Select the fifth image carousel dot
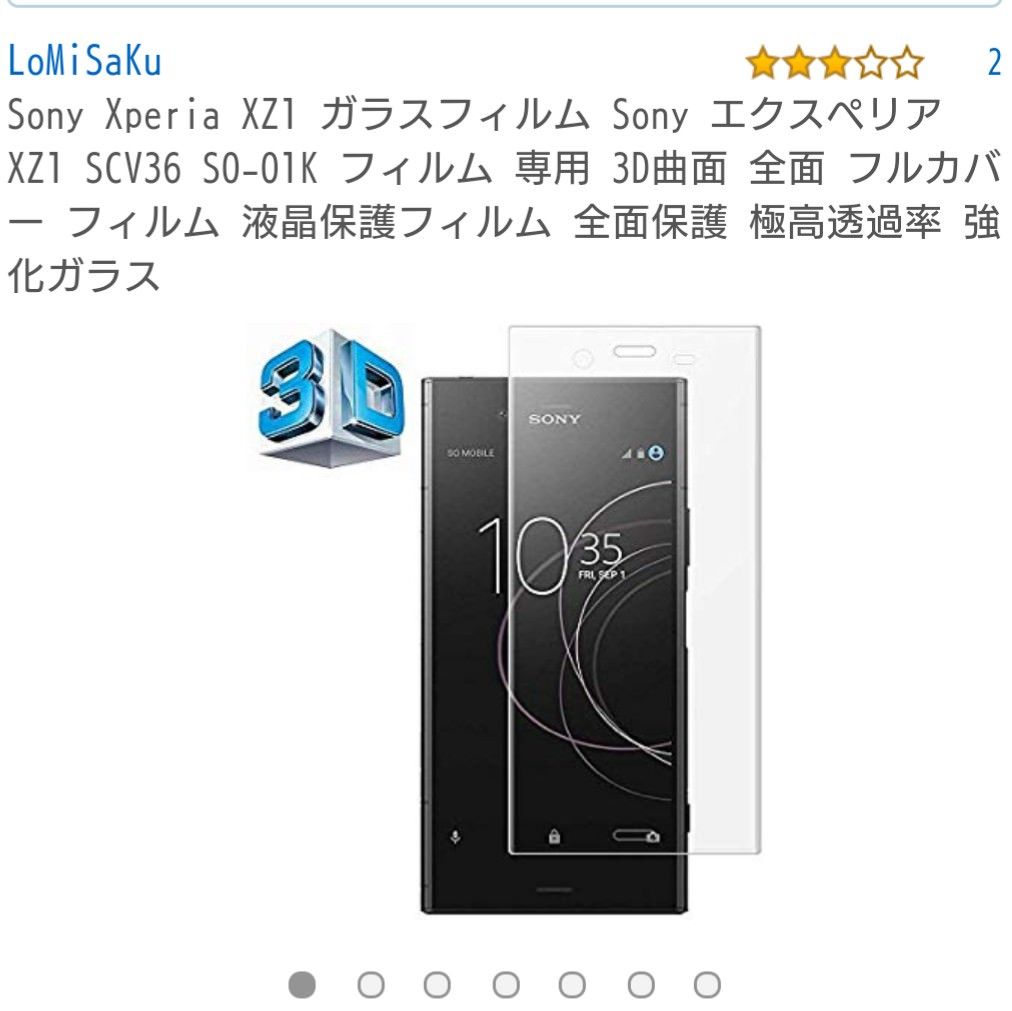The image size is (1012, 1011). pos(572,985)
